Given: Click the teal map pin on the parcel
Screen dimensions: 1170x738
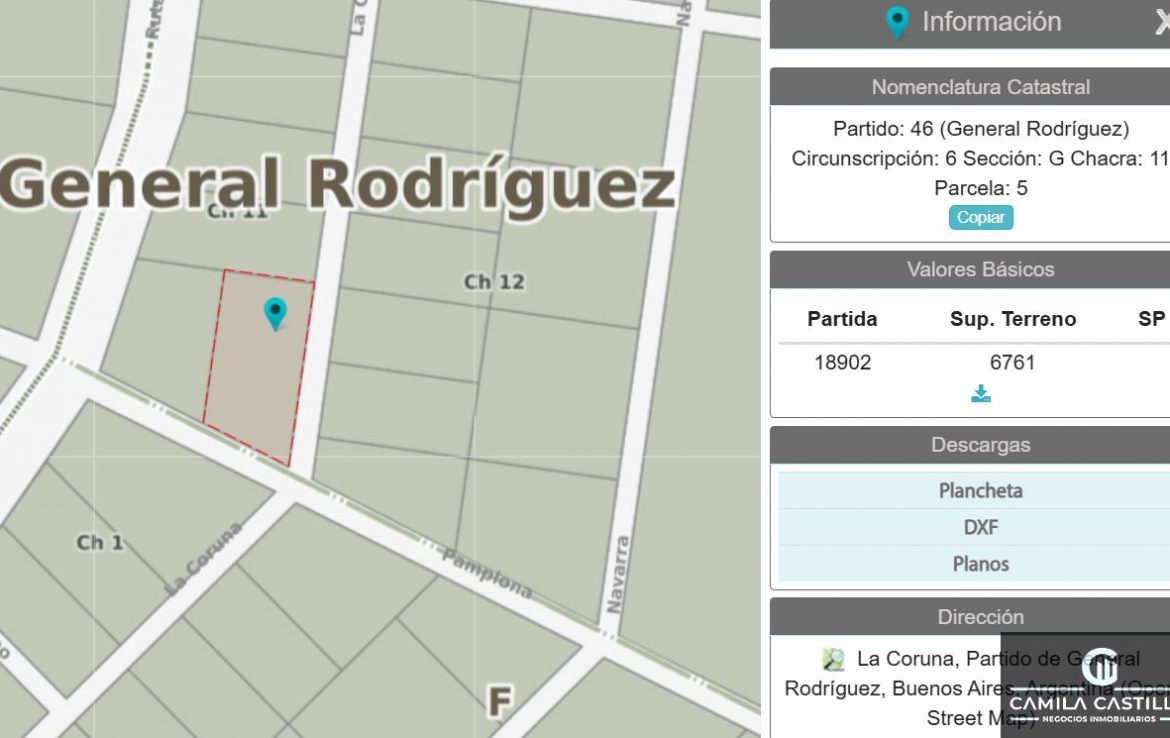Looking at the screenshot, I should [x=275, y=313].
